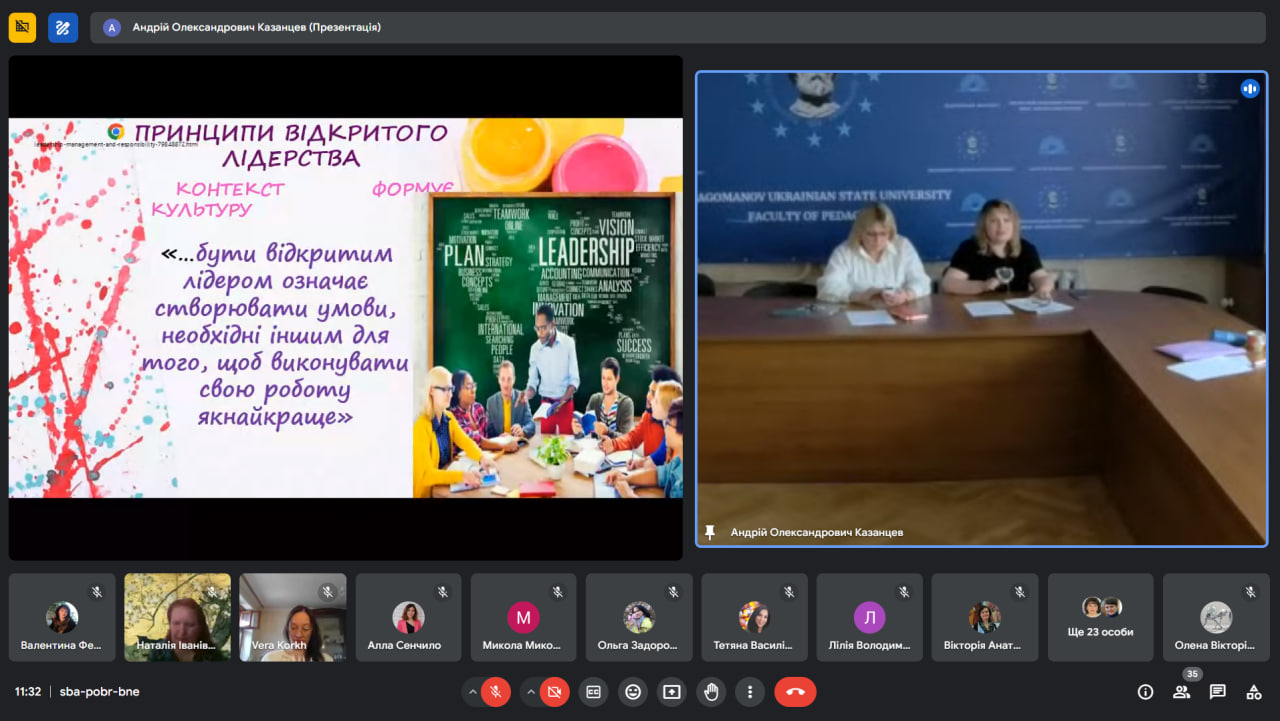
Task: Open the meeting activities icon
Action: (x=1253, y=691)
